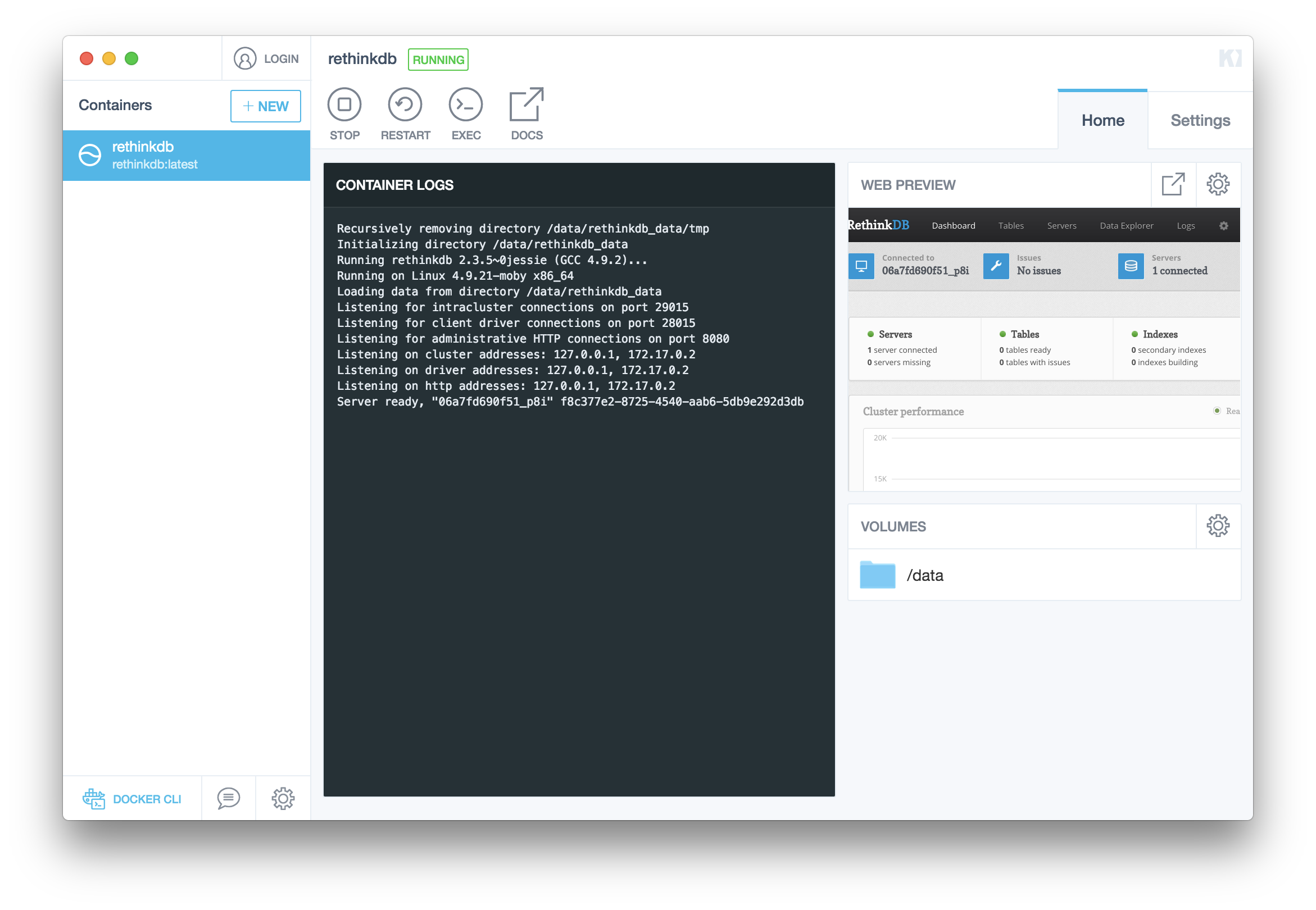
Task: Switch to the Settings tab
Action: [1200, 120]
